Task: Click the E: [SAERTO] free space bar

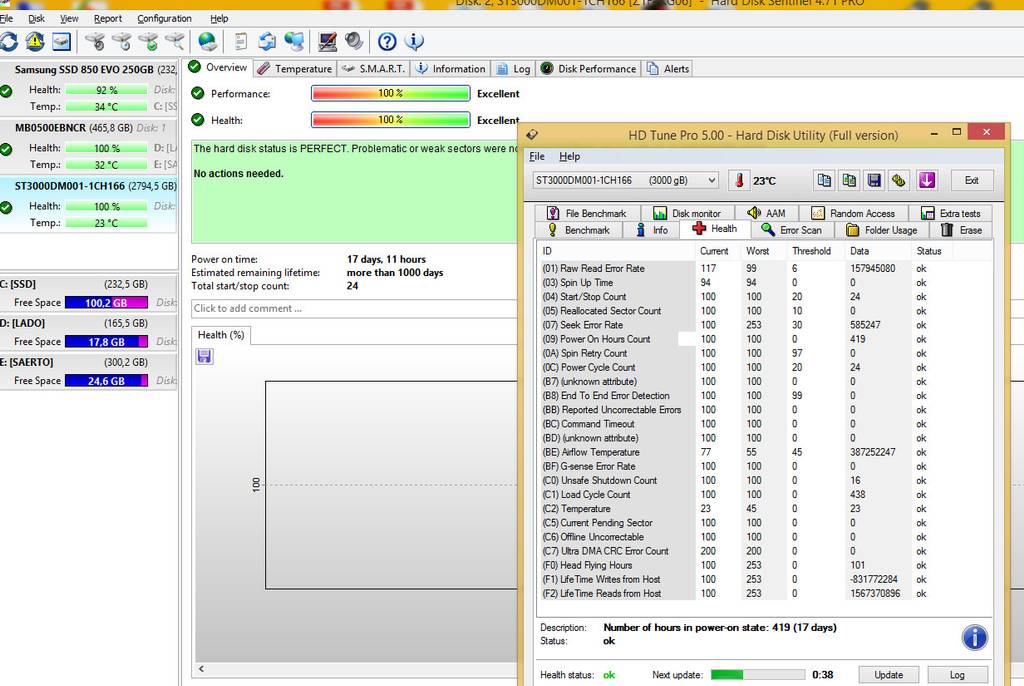Action: pos(106,380)
